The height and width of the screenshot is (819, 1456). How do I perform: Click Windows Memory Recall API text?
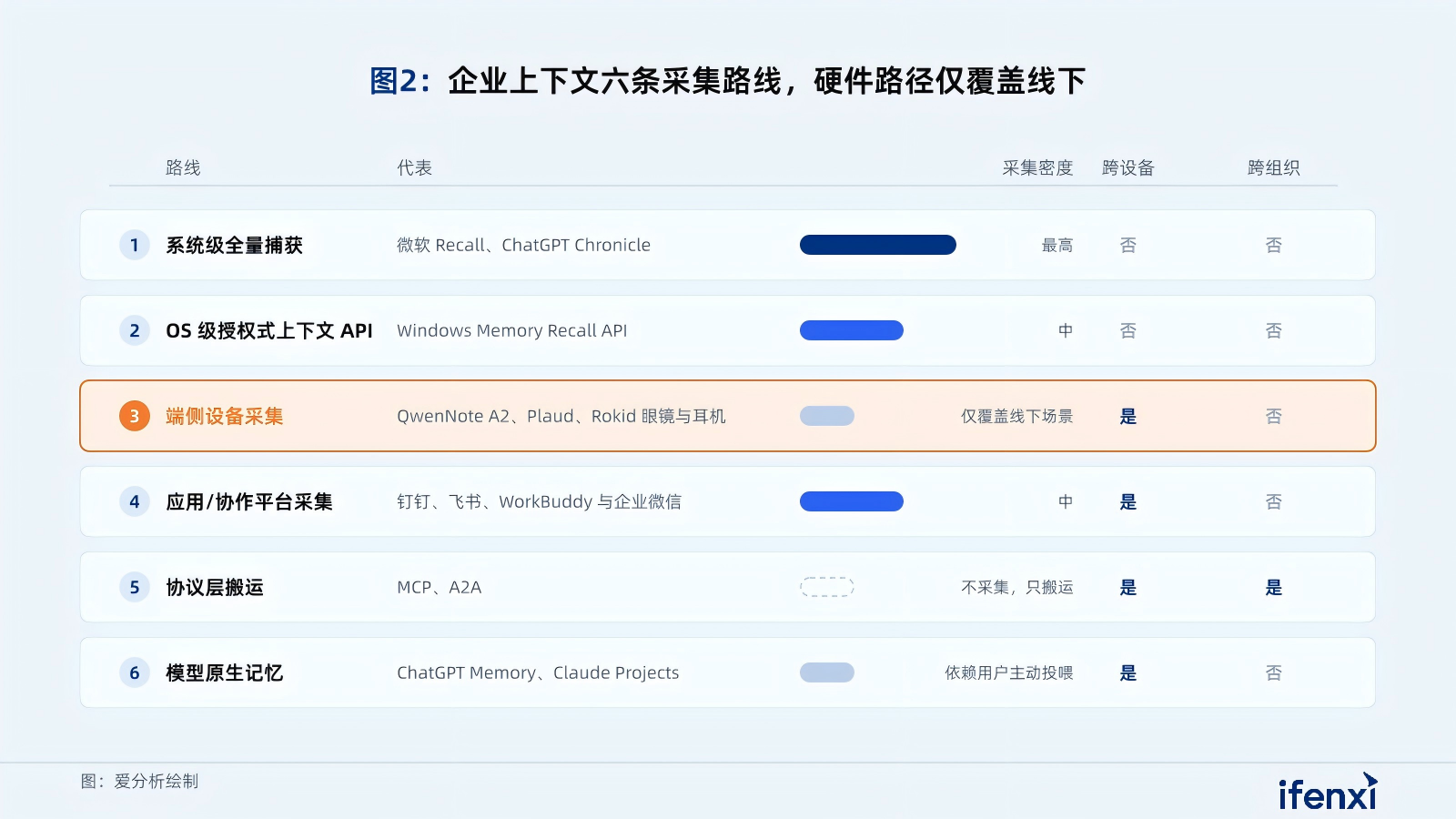coord(512,330)
